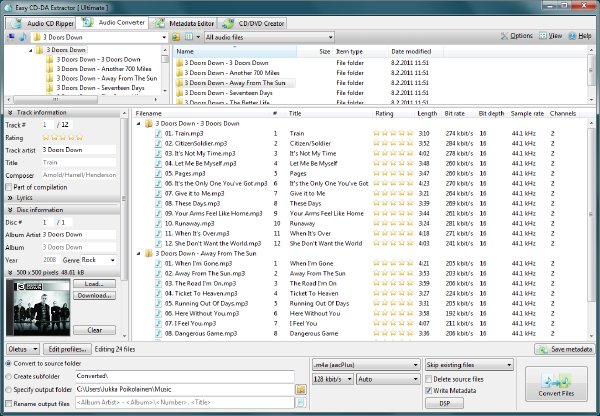
Task: Select 3 Doors Down - Another 700 Miles tree folder
Action: [x=98, y=69]
